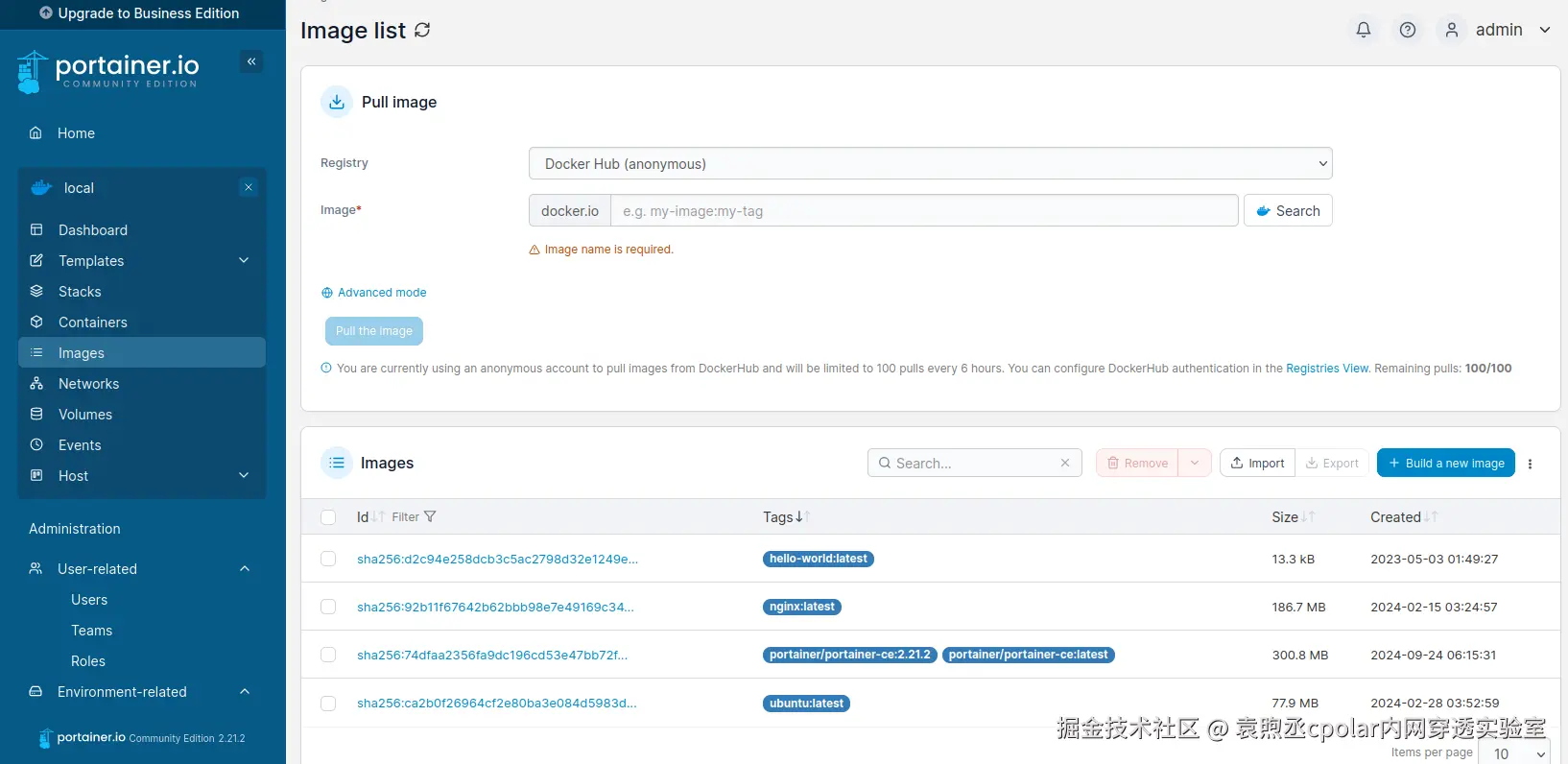Open the help question-mark icon

coord(1408,30)
